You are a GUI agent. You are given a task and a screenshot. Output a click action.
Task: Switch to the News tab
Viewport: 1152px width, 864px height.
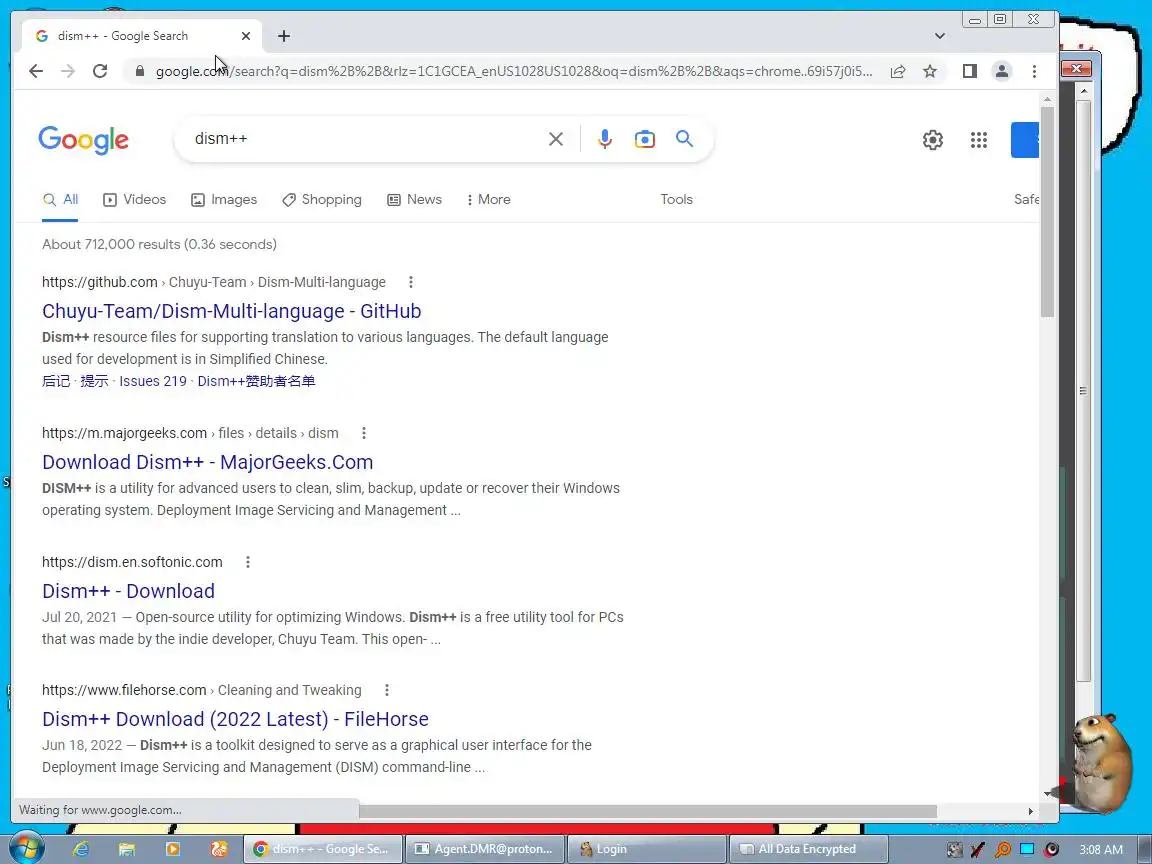tap(414, 200)
